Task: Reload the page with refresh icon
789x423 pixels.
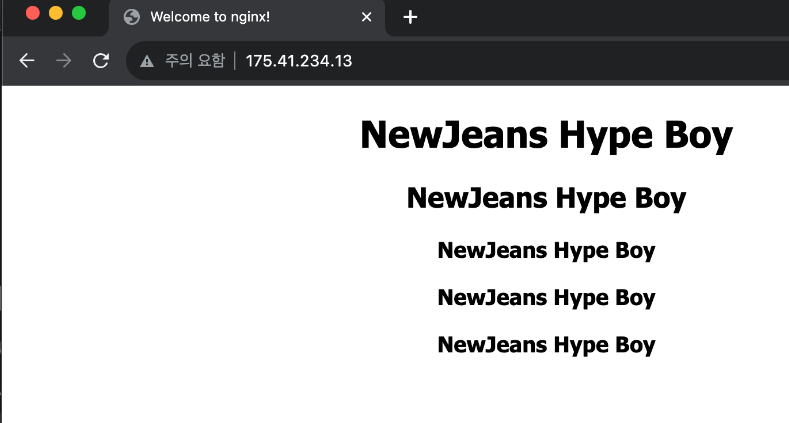Action: click(101, 61)
